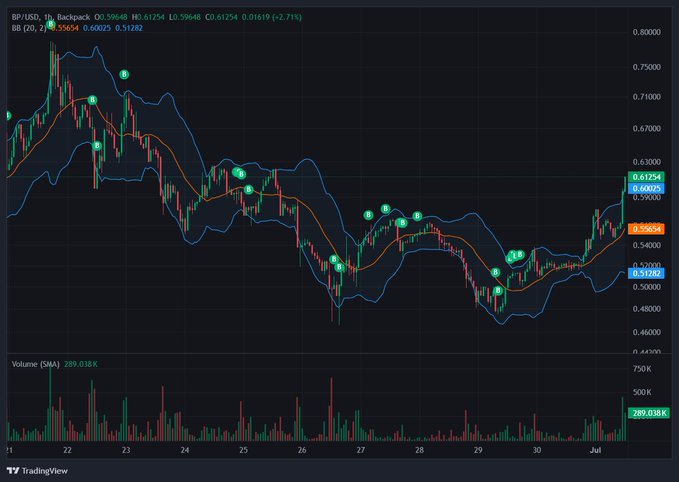
Task: Click the isolated B marker near the 0.75000 level
Action: (124, 74)
